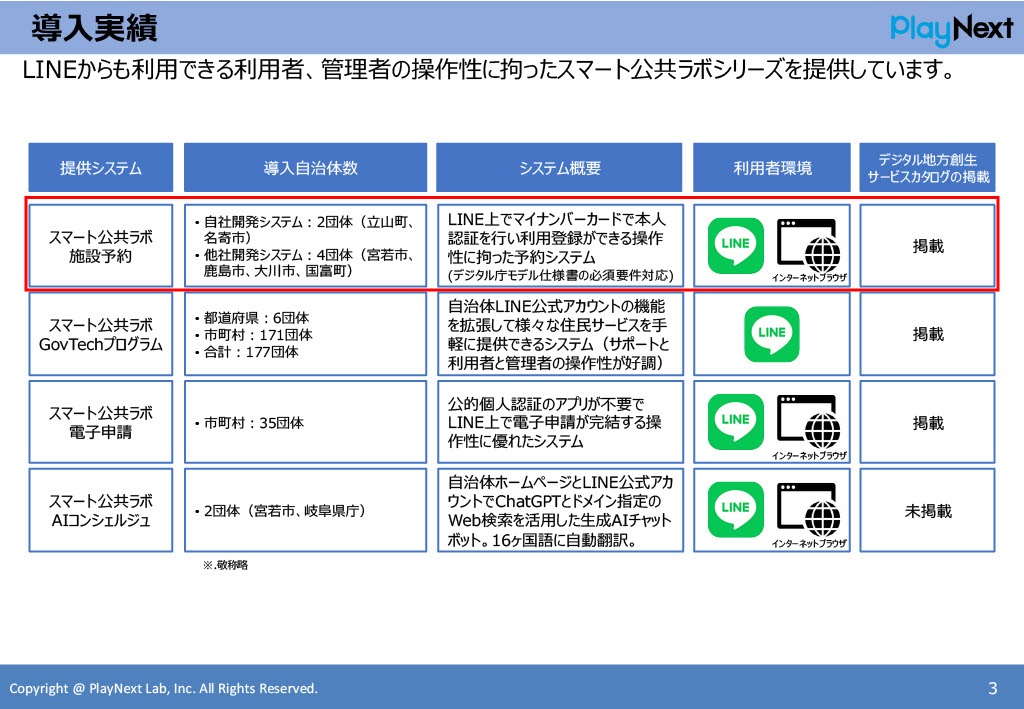Toggle the 掲載 status for GovTechプログラム
The image size is (1024, 709).
tap(927, 332)
